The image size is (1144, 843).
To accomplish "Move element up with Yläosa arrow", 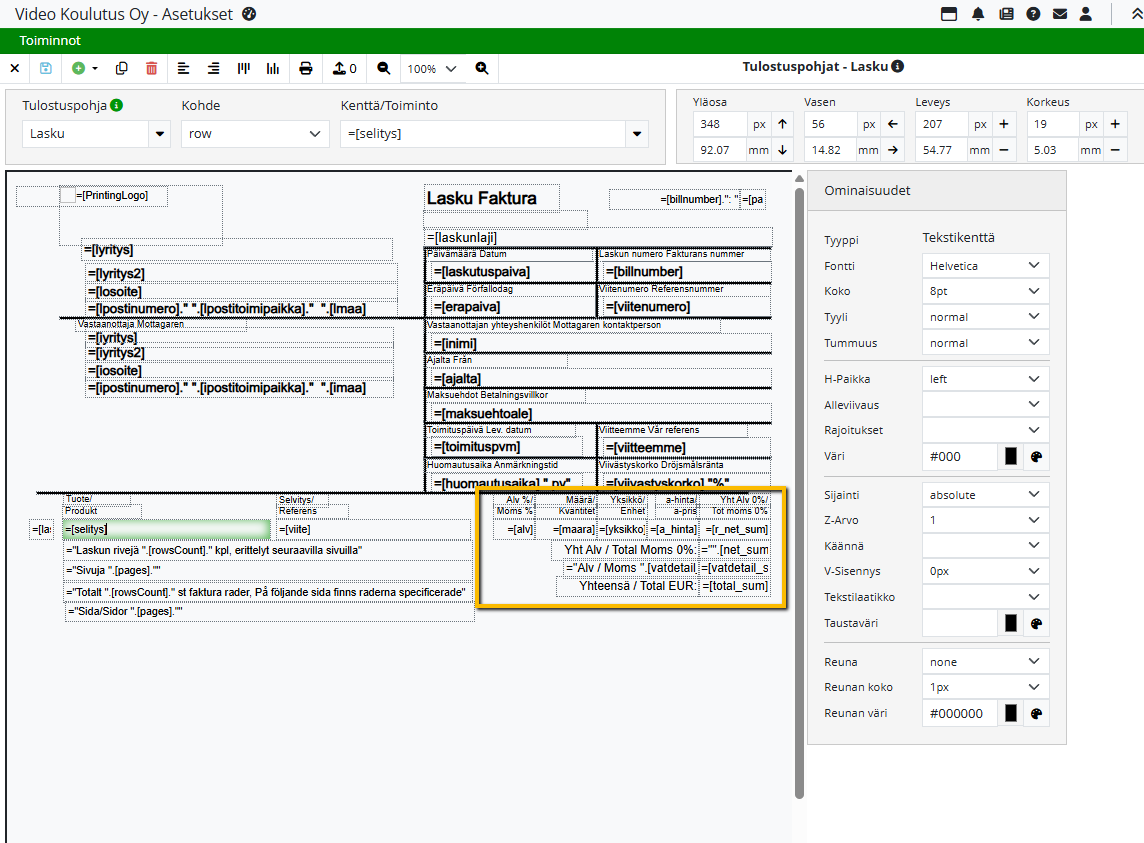I will click(782, 125).
